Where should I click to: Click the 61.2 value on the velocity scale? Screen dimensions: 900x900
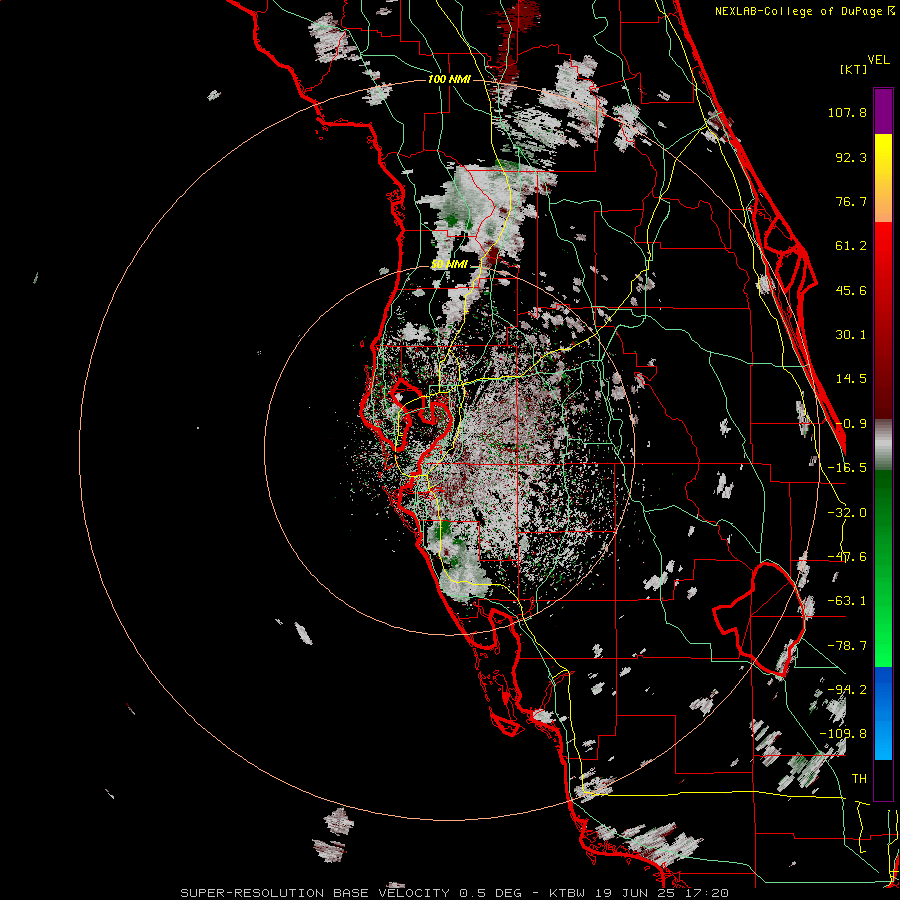point(851,246)
